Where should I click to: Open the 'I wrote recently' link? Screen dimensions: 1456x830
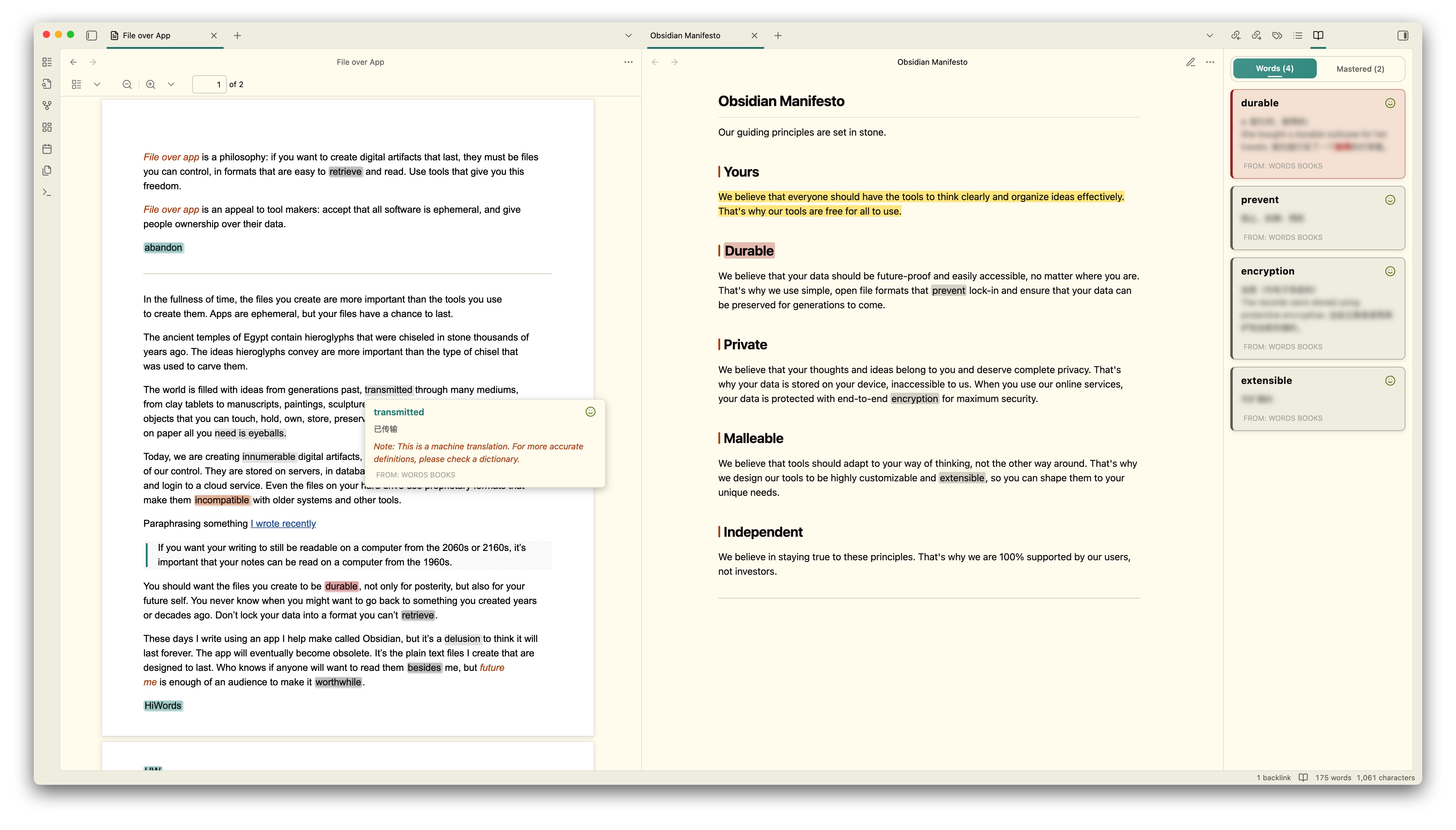click(283, 523)
